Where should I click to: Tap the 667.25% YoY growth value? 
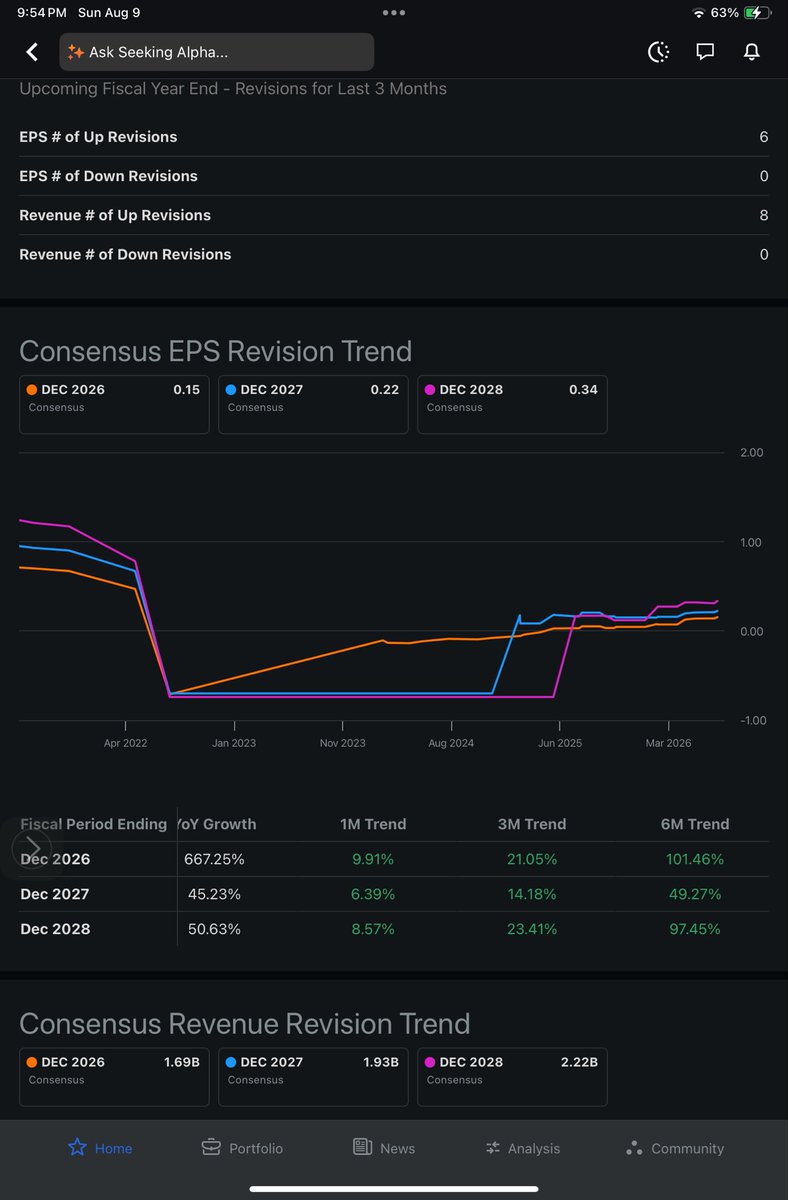(214, 859)
